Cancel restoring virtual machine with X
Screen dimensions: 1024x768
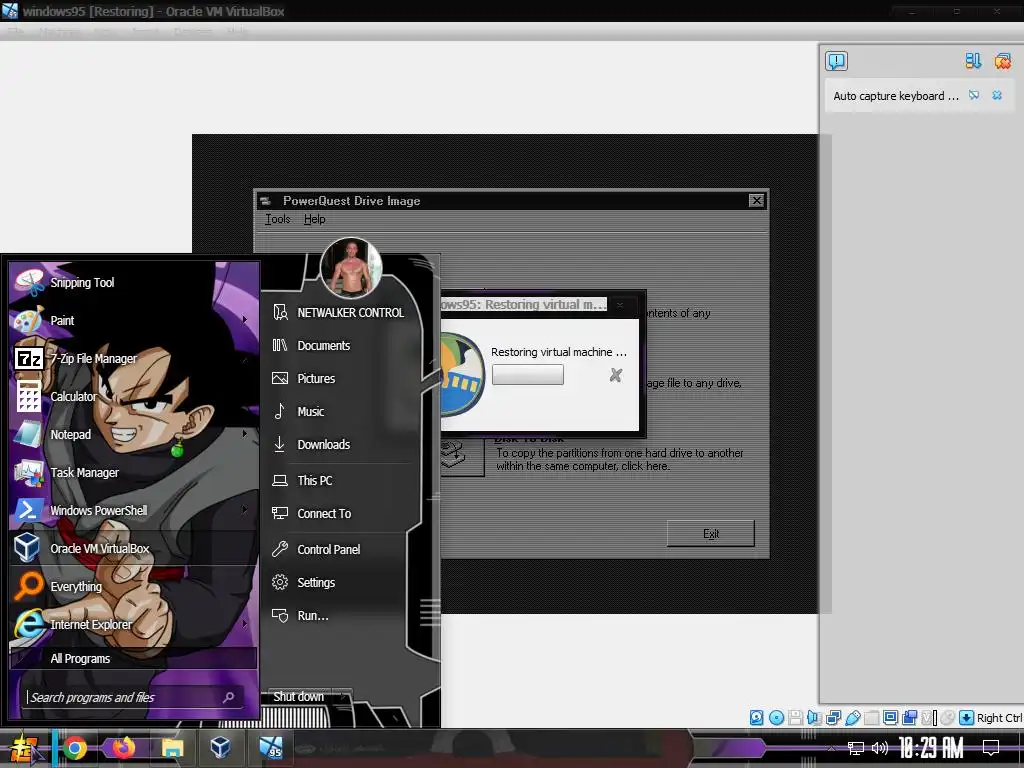(616, 375)
